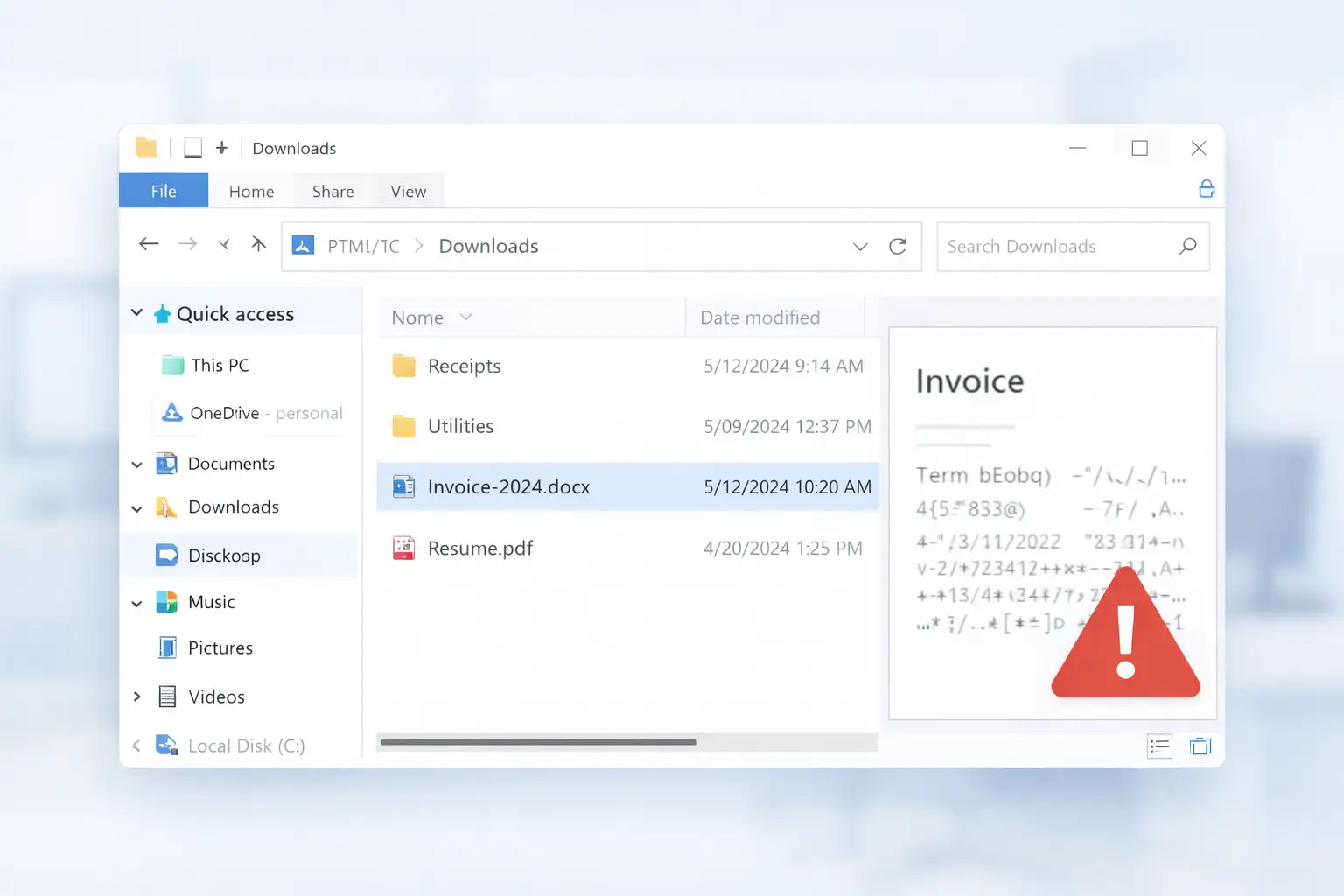Refresh the Downloads folder view
This screenshot has height=896, width=1344.
(x=899, y=246)
